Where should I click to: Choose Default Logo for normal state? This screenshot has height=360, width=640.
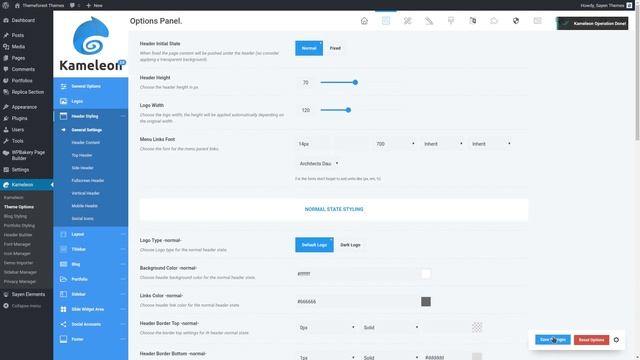point(314,245)
